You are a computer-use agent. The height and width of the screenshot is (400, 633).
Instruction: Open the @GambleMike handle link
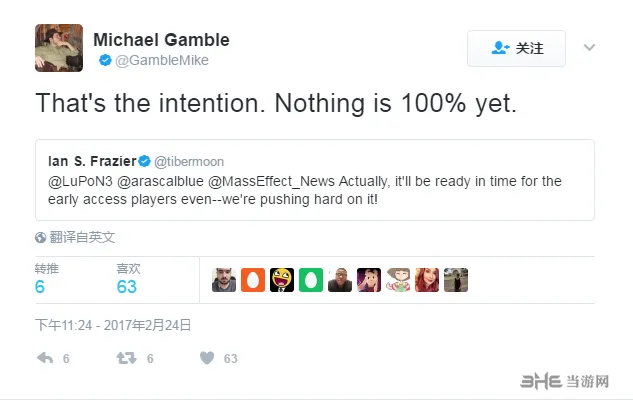click(162, 60)
